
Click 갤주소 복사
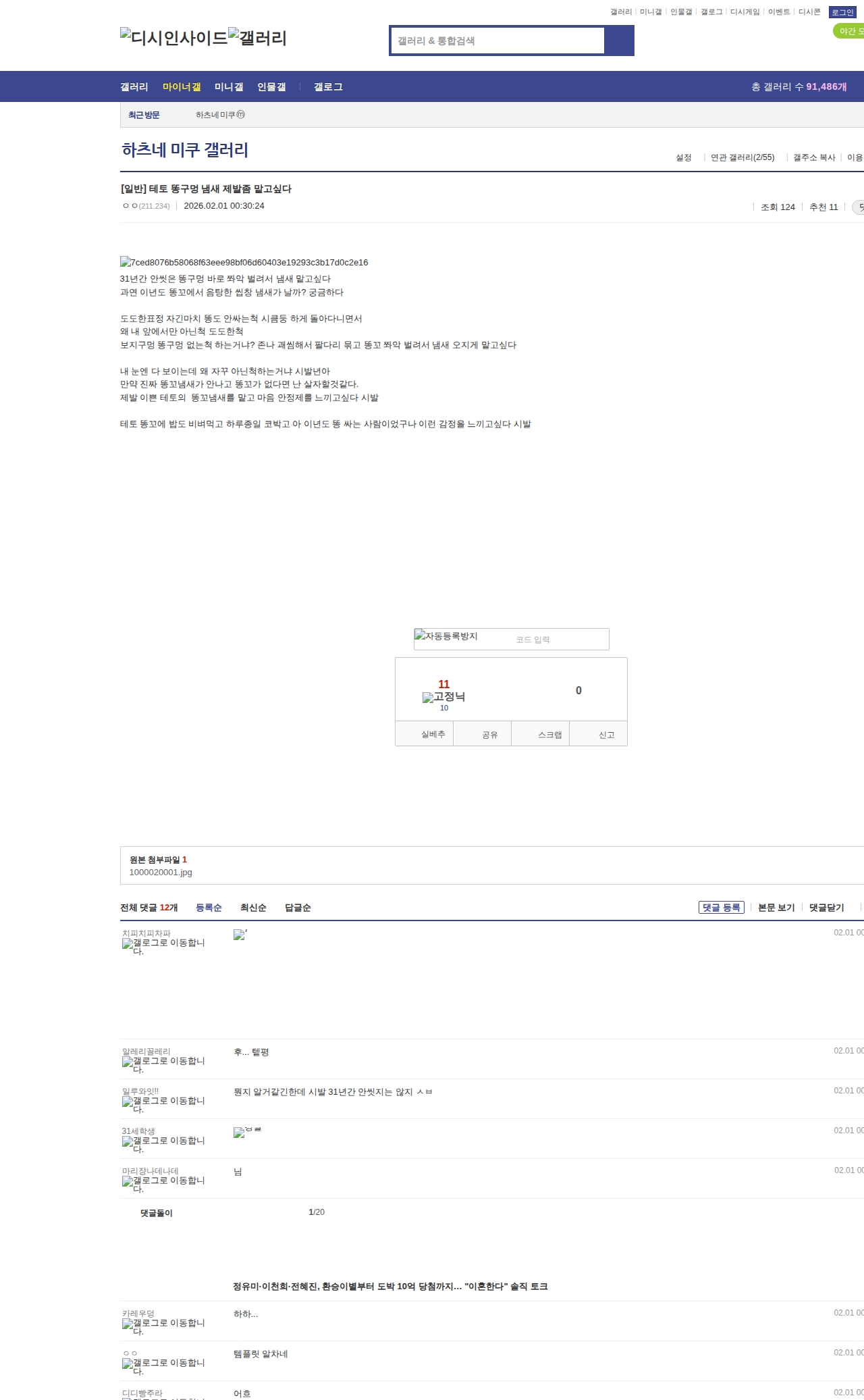point(814,157)
